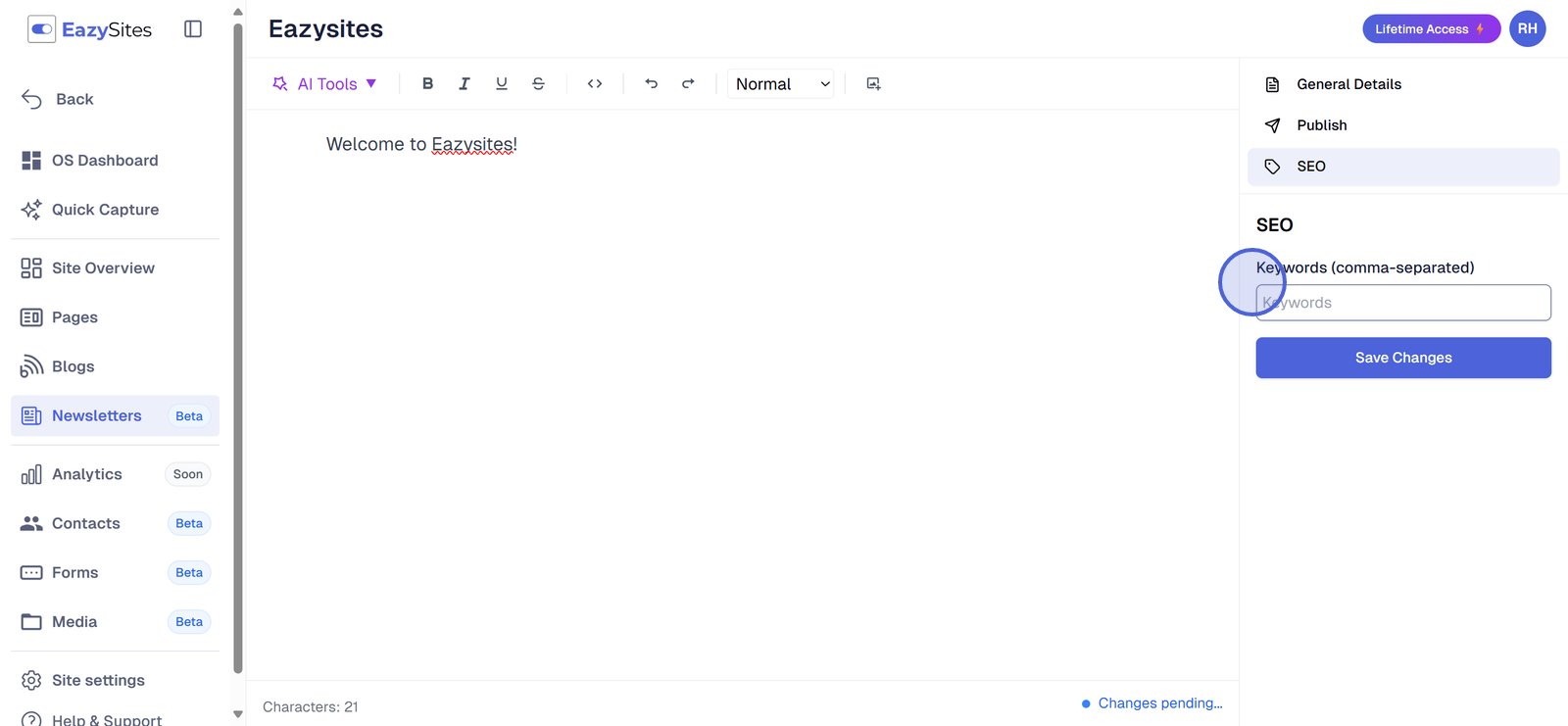1568x726 pixels.
Task: Open the Normal text style dropdown
Action: (781, 84)
